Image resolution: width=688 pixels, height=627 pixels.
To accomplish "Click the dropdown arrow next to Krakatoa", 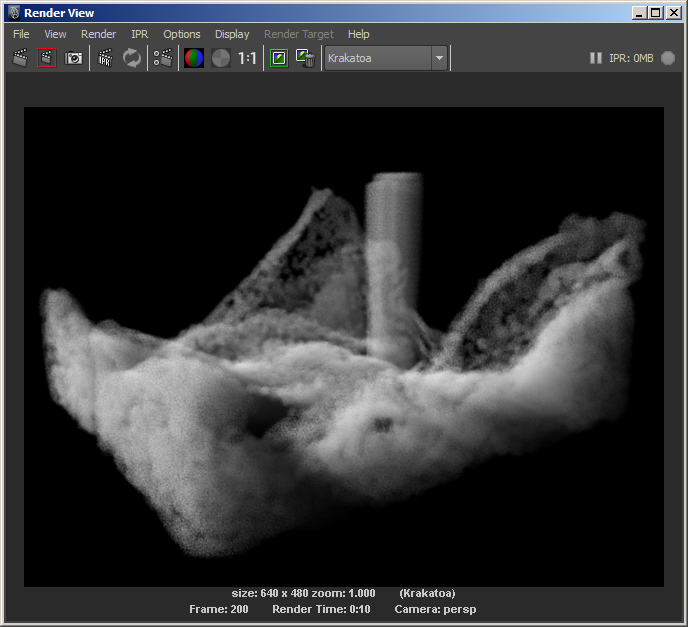I will [439, 58].
